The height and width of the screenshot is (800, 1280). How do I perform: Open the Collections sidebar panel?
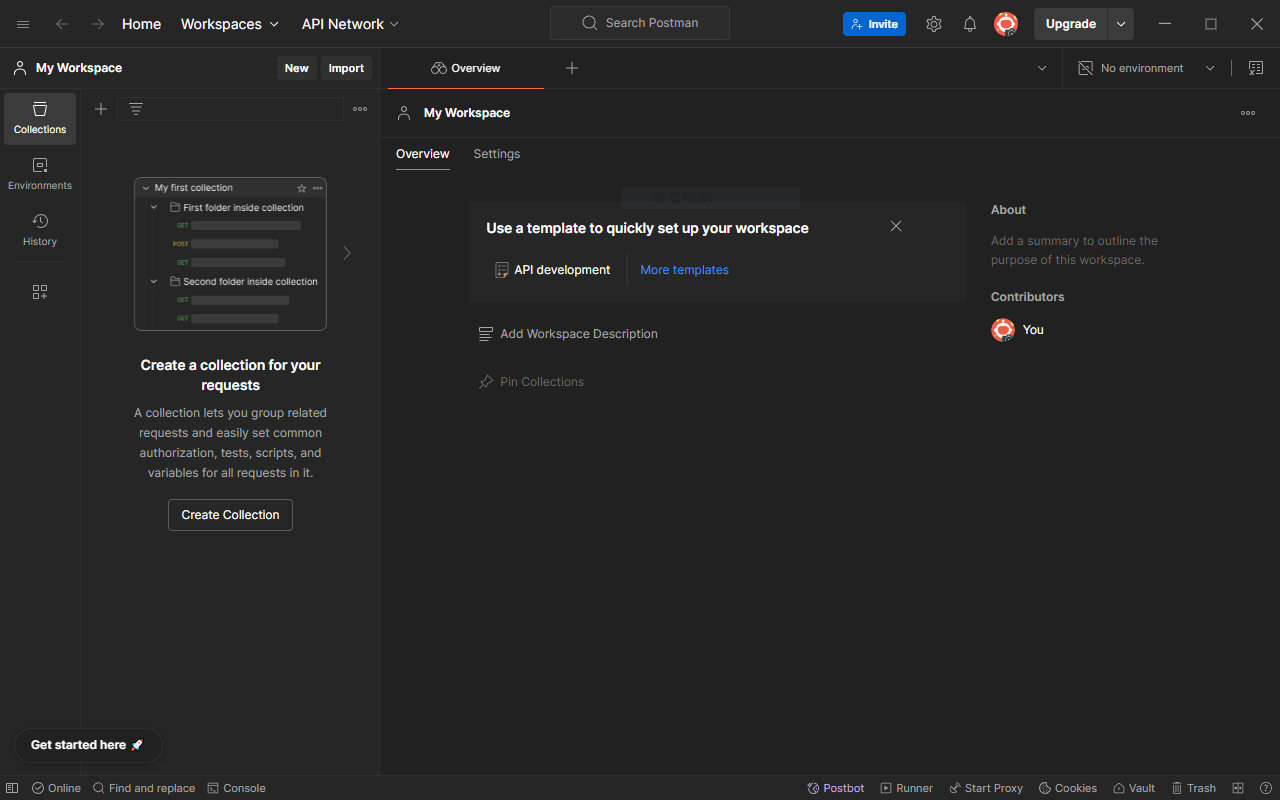coord(40,119)
